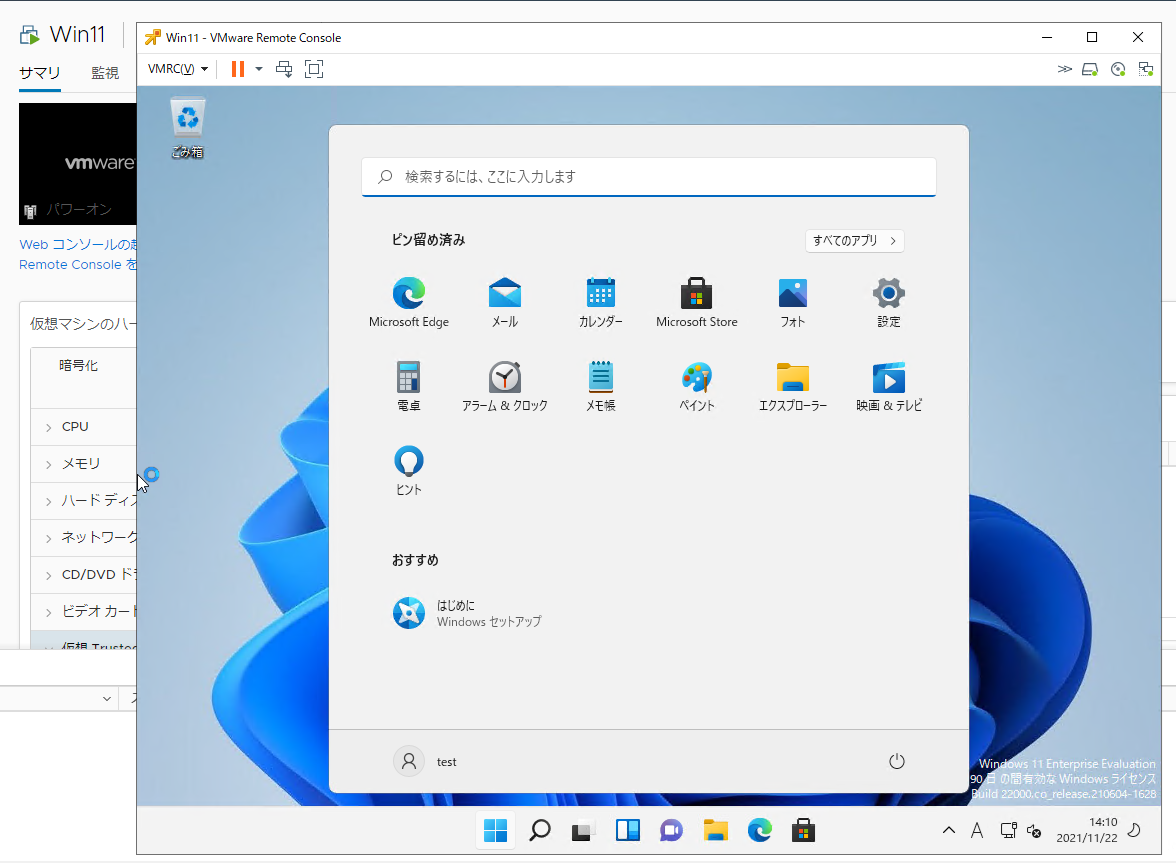Open the Recycle Bin (ごみ箱) desktop icon
Viewport: 1176px width, 863px height.
click(188, 127)
